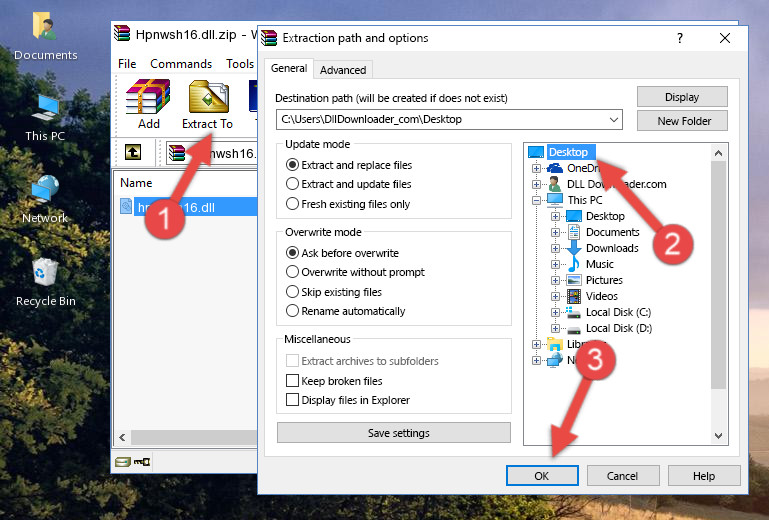Screen dimensions: 769x520
Task: Click the Help button
Action: pos(704,476)
